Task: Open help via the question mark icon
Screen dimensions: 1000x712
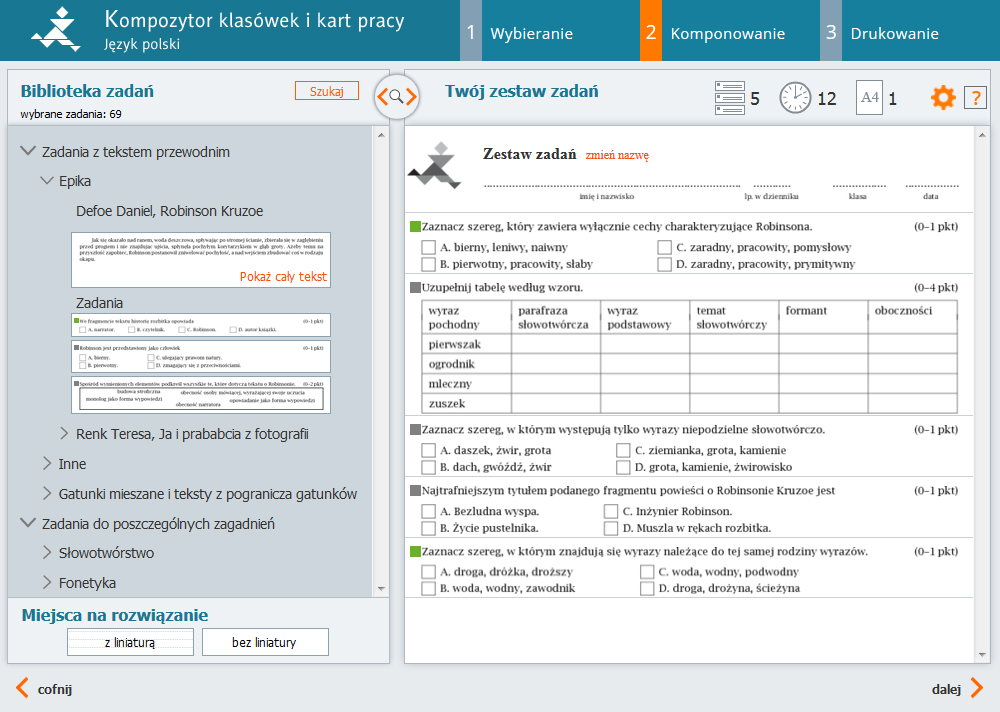Action: (x=975, y=98)
